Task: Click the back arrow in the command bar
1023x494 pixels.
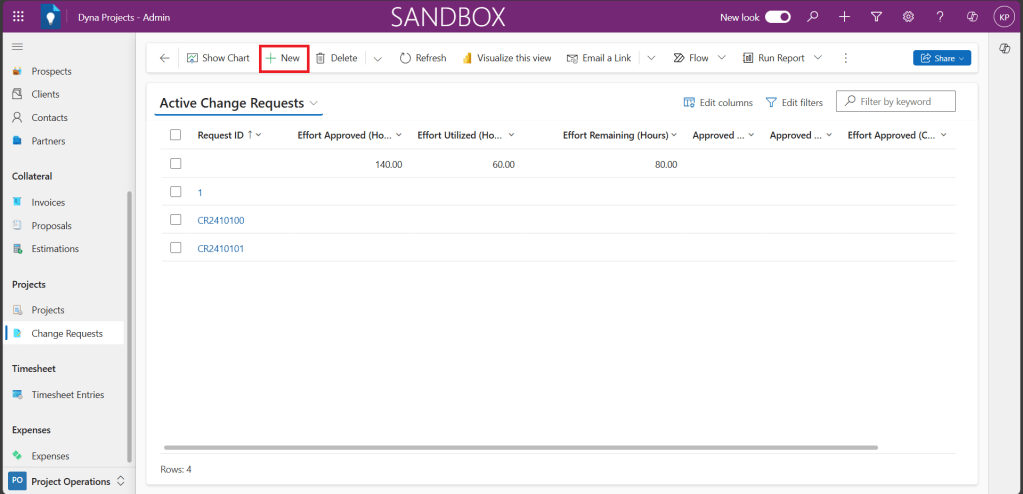Action: coord(164,58)
